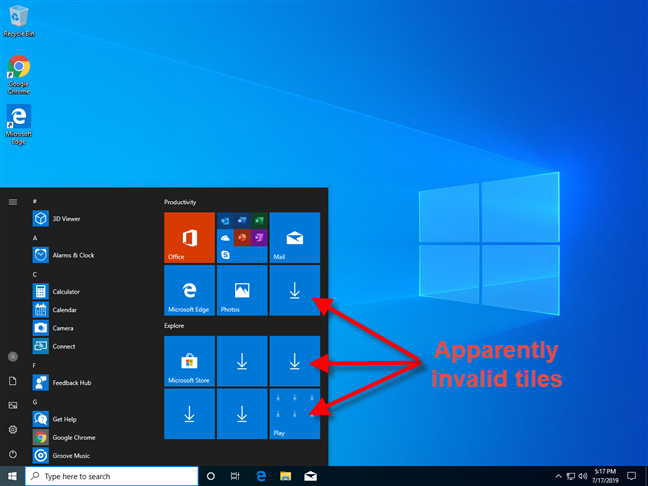The image size is (648, 486).
Task: Open the Action Center notifications icon
Action: point(631,476)
